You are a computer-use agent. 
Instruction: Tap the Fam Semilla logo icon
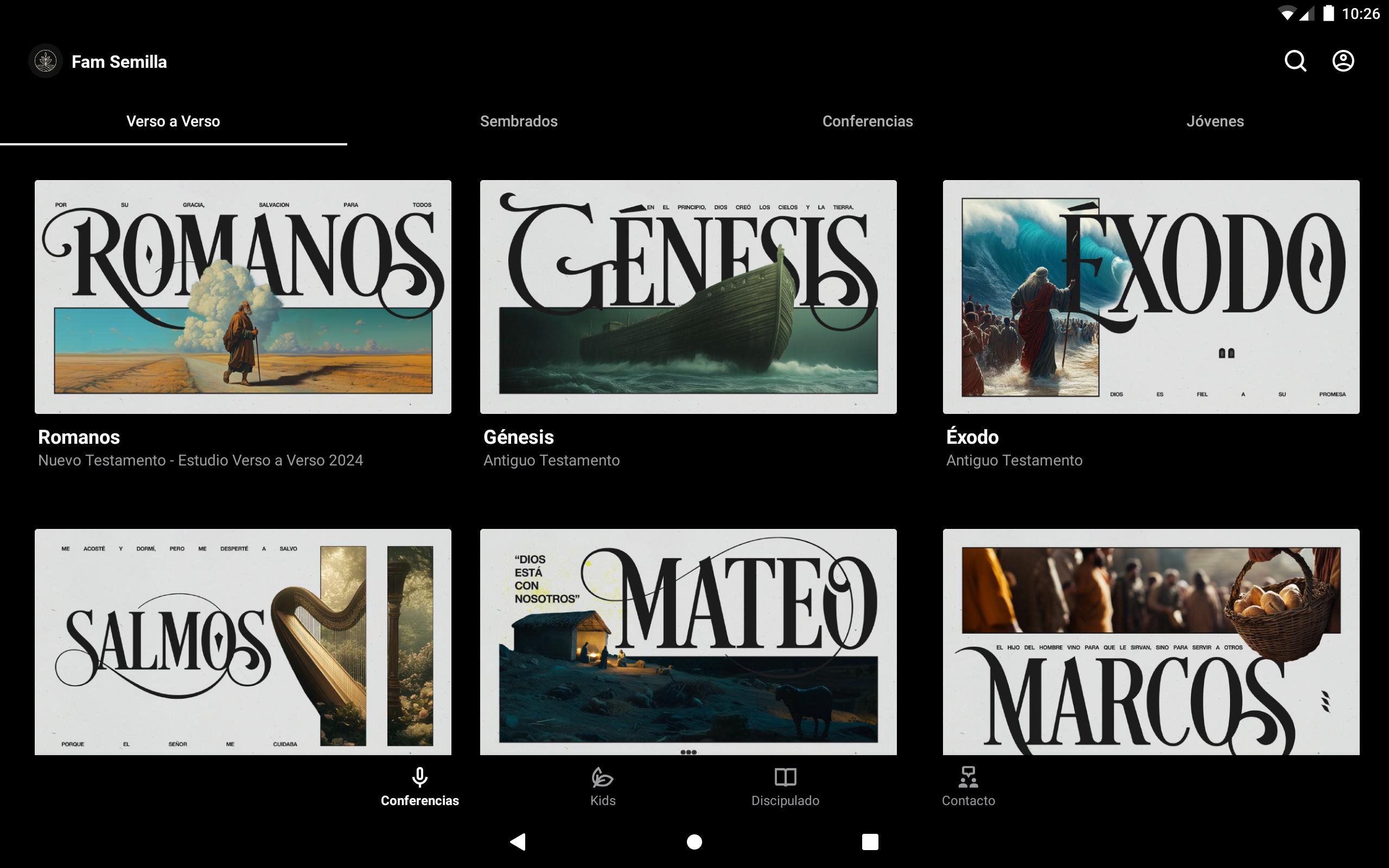tap(46, 61)
